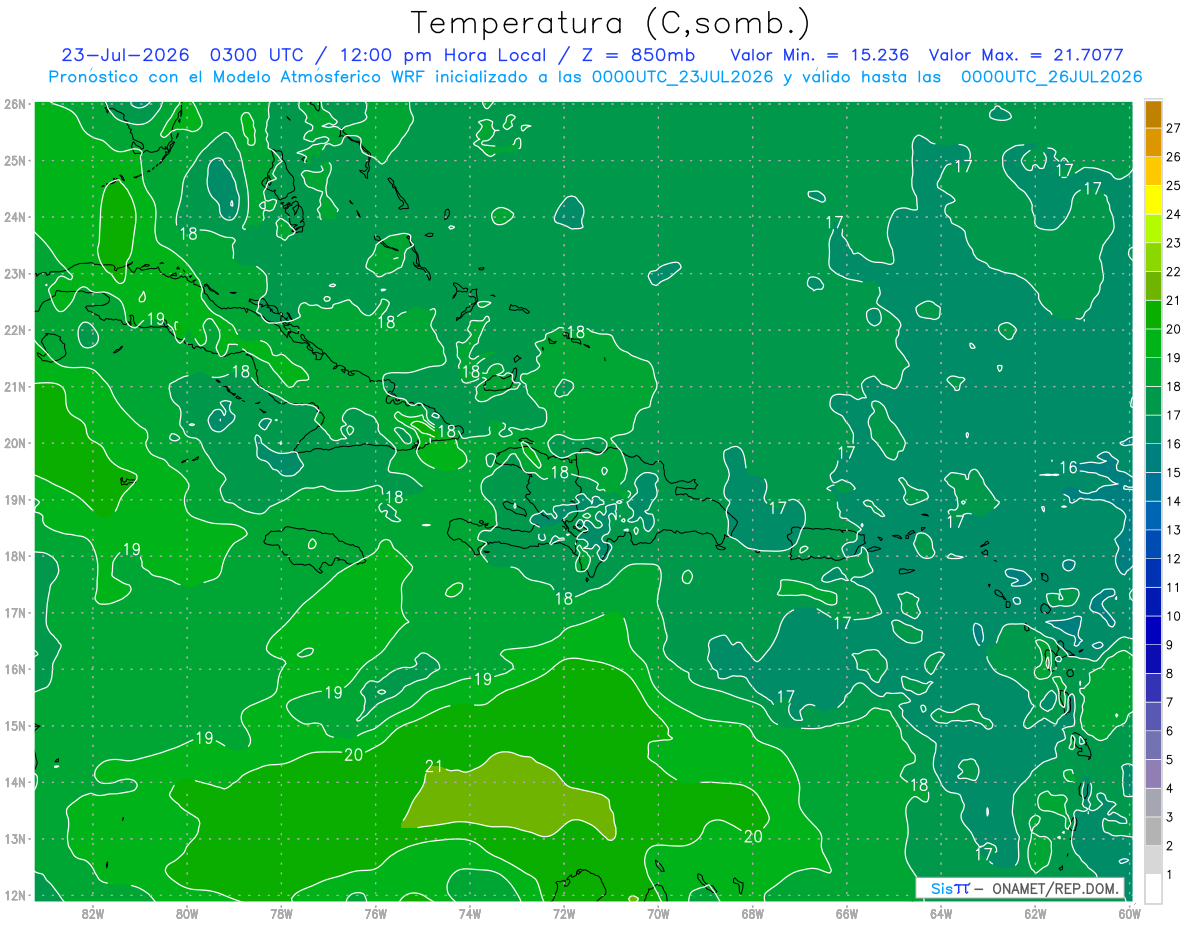Viewport: 1200px width, 927px height.
Task: Select the "Z = 850mb" level label
Action: coord(636,55)
